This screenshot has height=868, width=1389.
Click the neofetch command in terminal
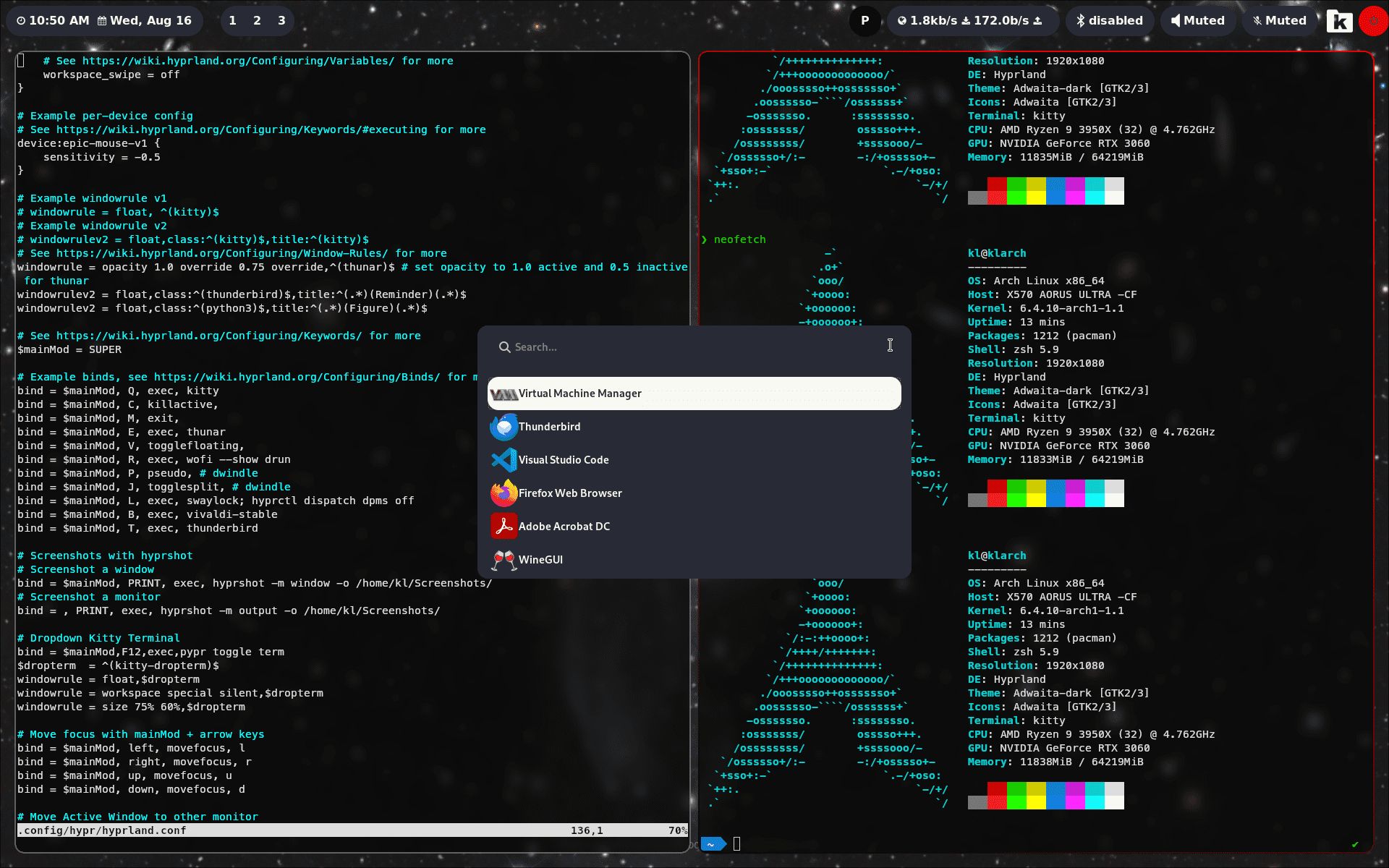point(739,239)
